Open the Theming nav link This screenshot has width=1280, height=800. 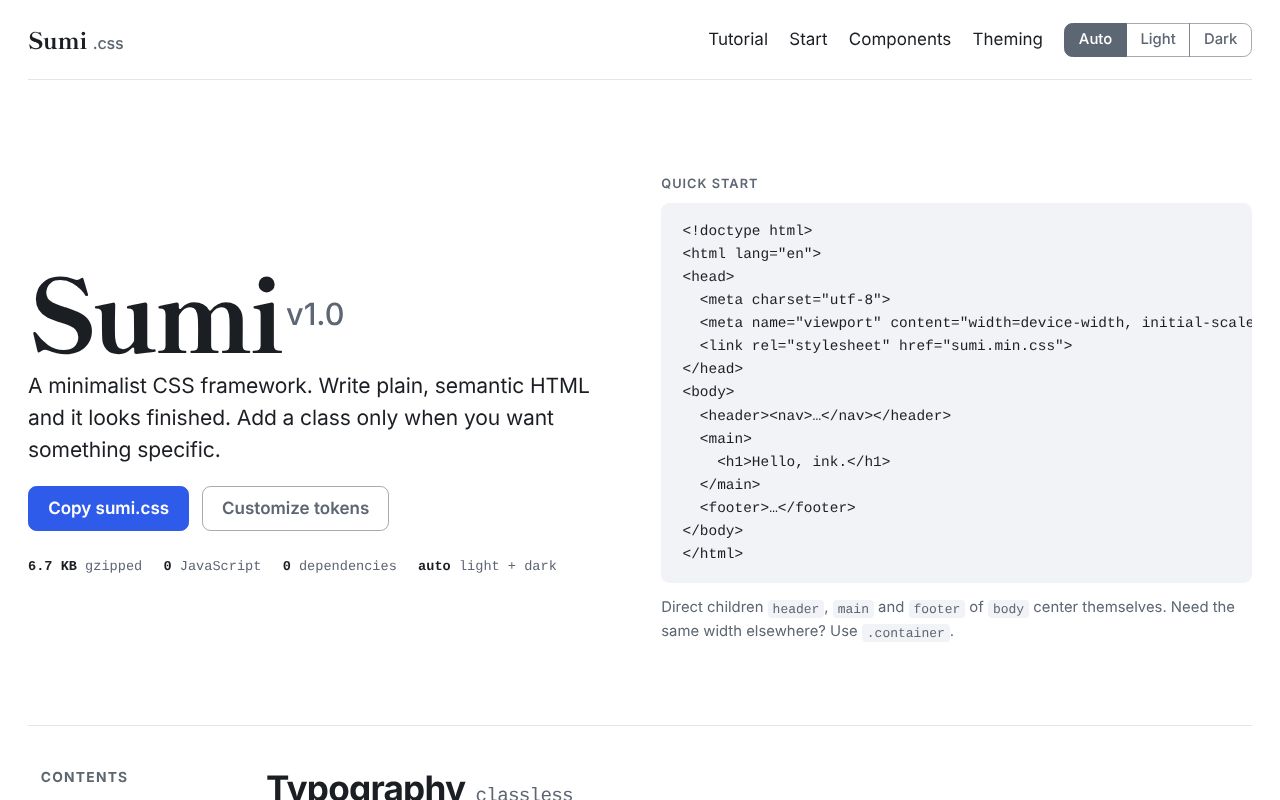(1007, 39)
